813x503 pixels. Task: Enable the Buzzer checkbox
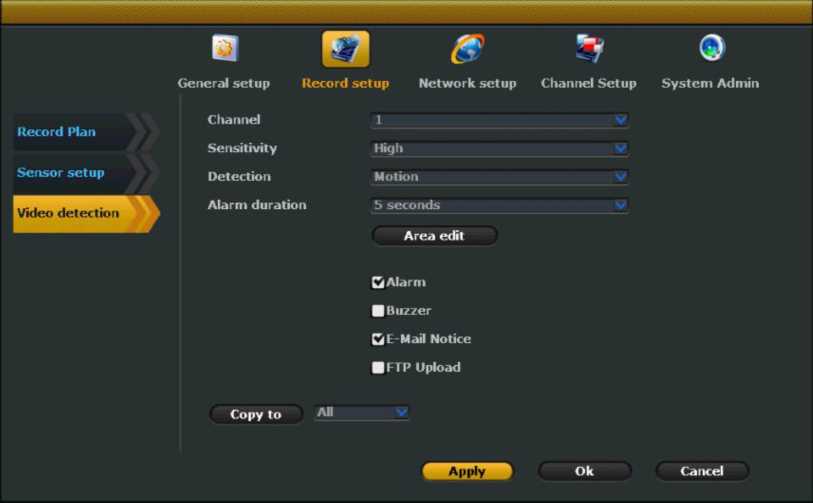(378, 311)
